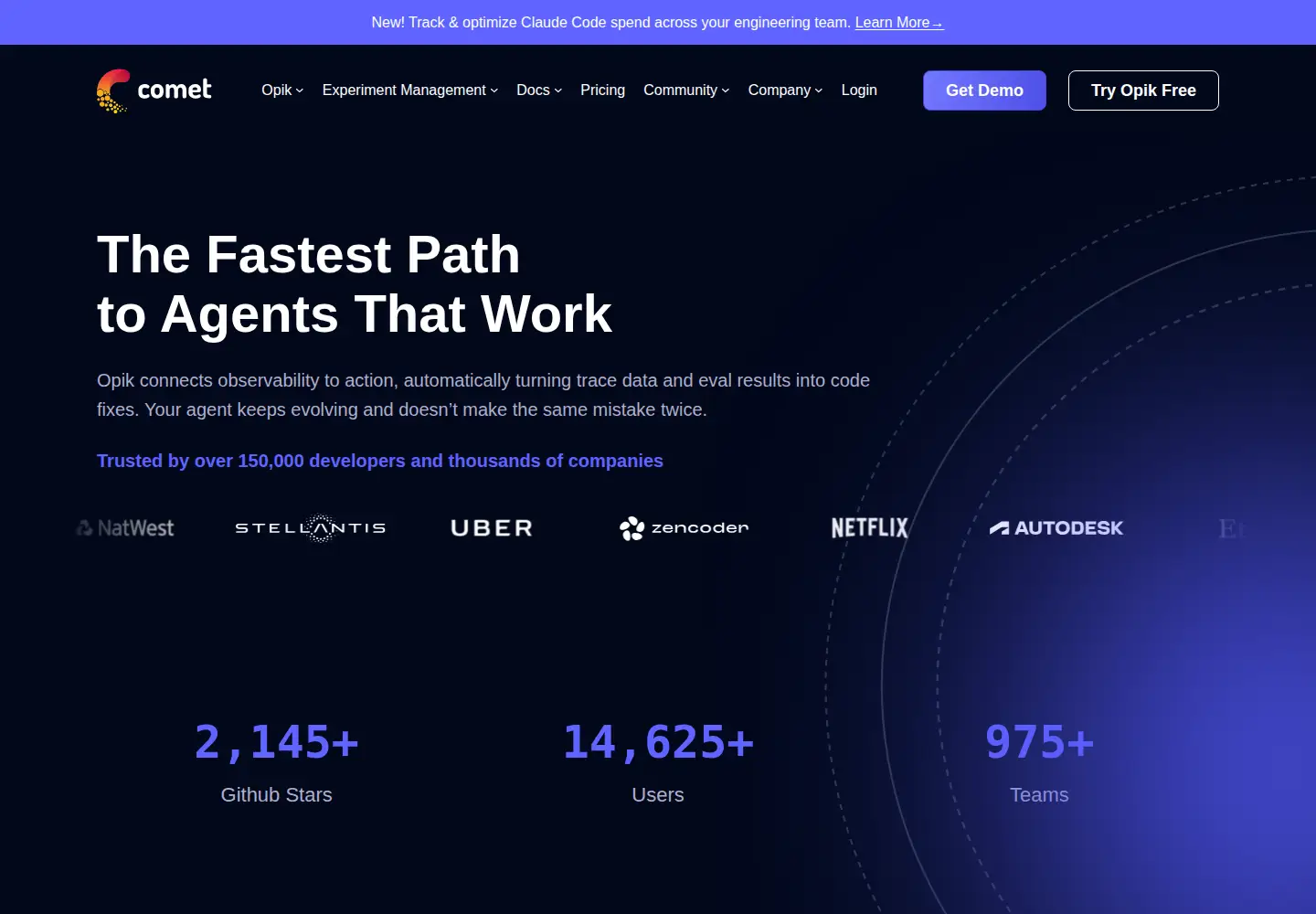Click the Get Demo button

click(x=984, y=90)
